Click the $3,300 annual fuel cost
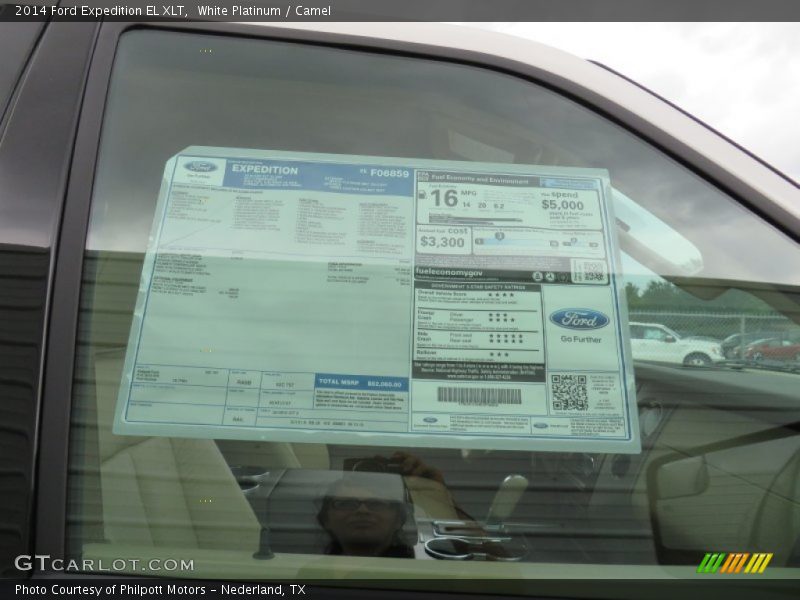The image size is (800, 600). [441, 242]
